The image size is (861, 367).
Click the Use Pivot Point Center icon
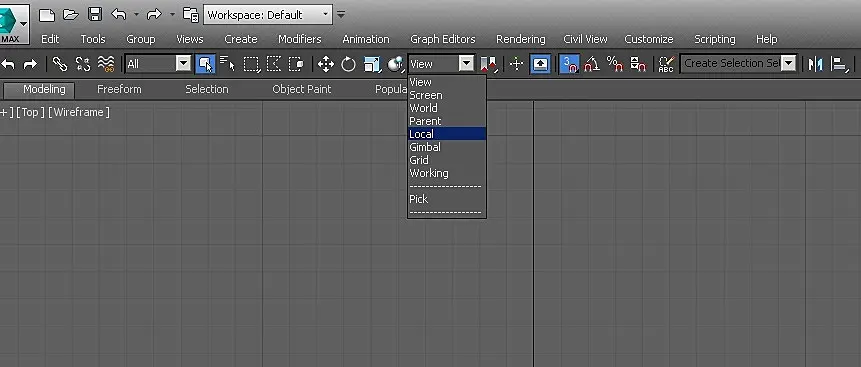488,64
